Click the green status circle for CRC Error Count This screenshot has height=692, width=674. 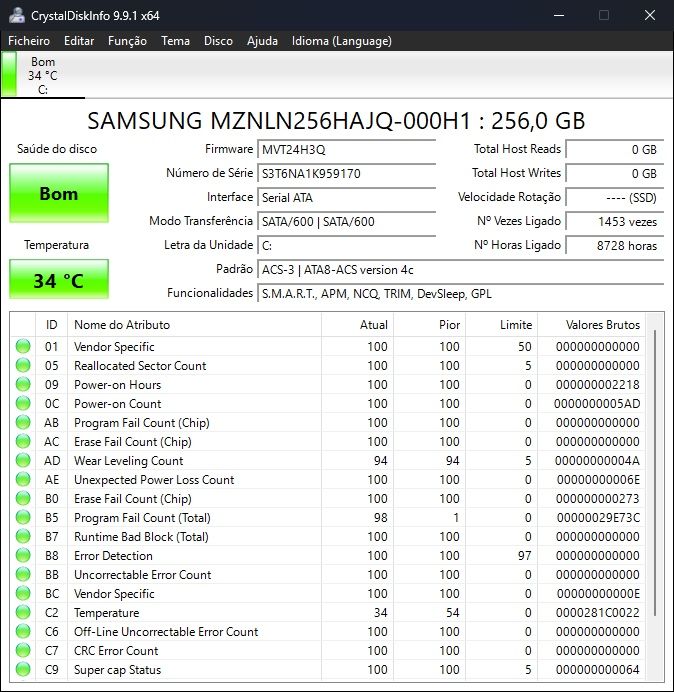pos(23,650)
